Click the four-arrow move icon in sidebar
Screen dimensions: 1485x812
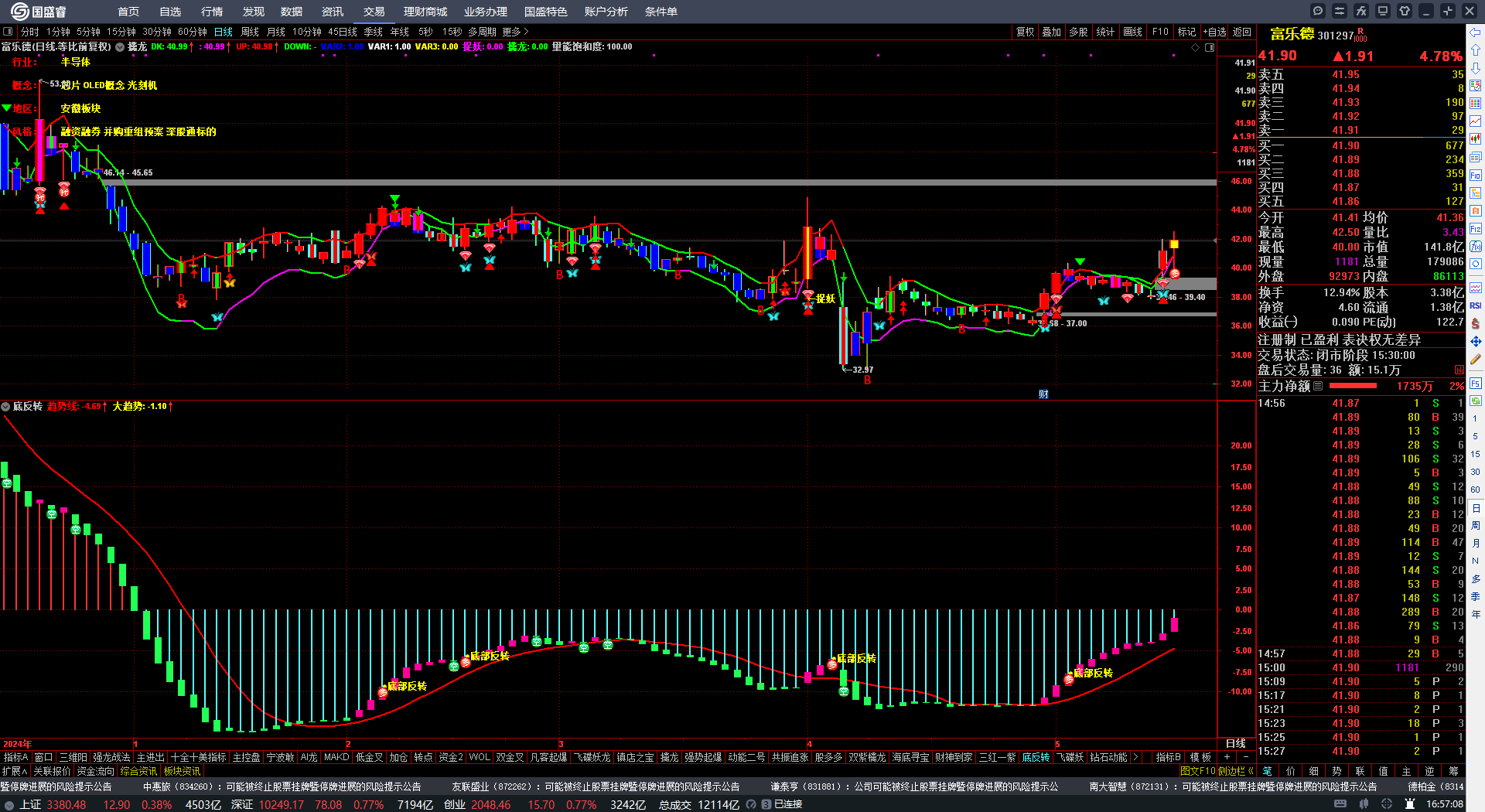pos(1476,341)
